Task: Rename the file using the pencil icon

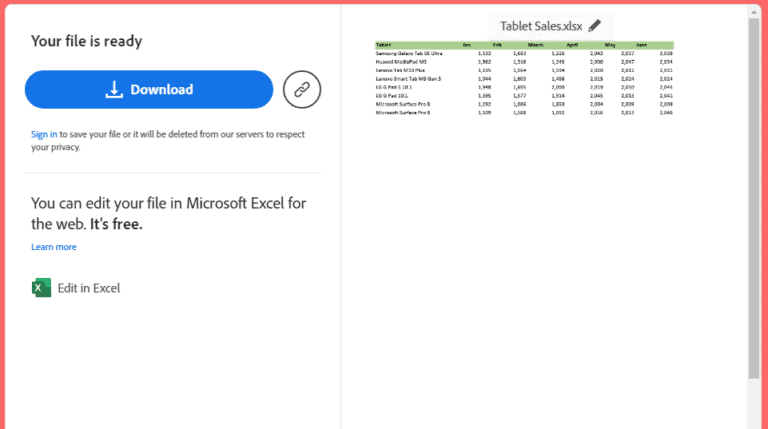Action: tap(595, 26)
